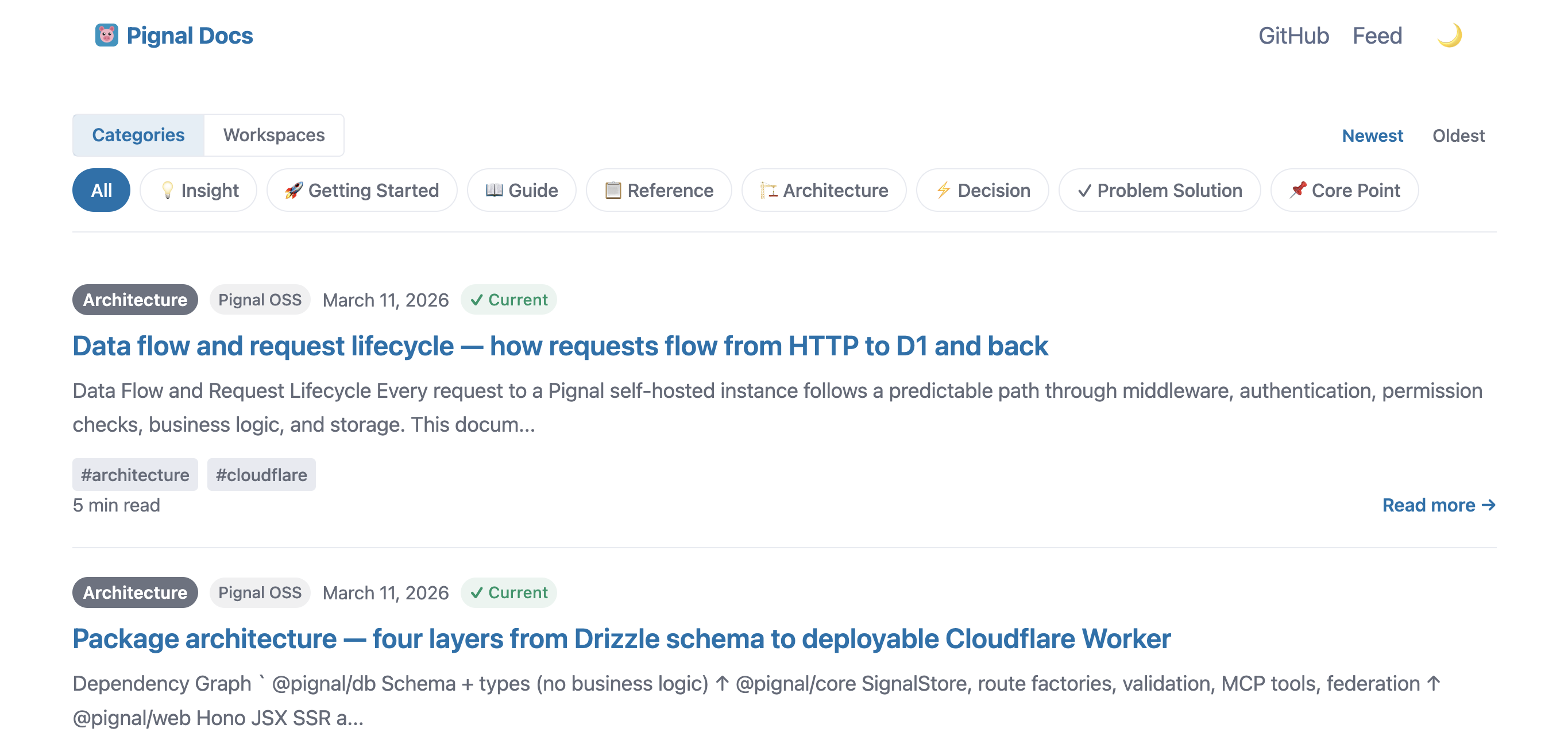
Task: Click the Pignal Docs pig logo
Action: tap(106, 34)
